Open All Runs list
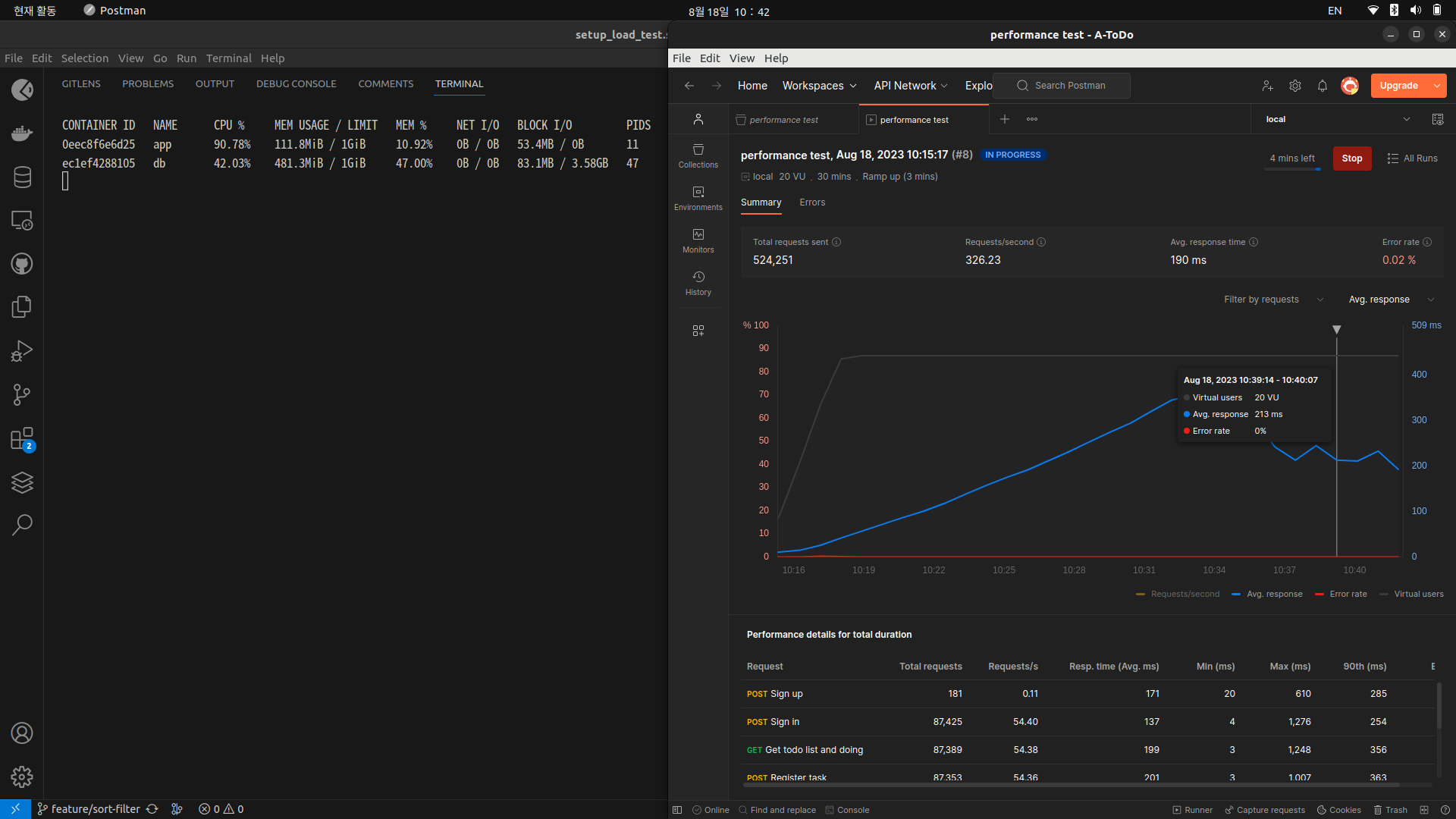 point(1412,158)
